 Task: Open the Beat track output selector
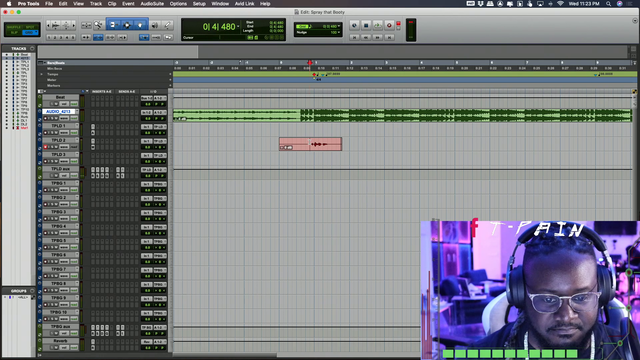click(x=160, y=98)
